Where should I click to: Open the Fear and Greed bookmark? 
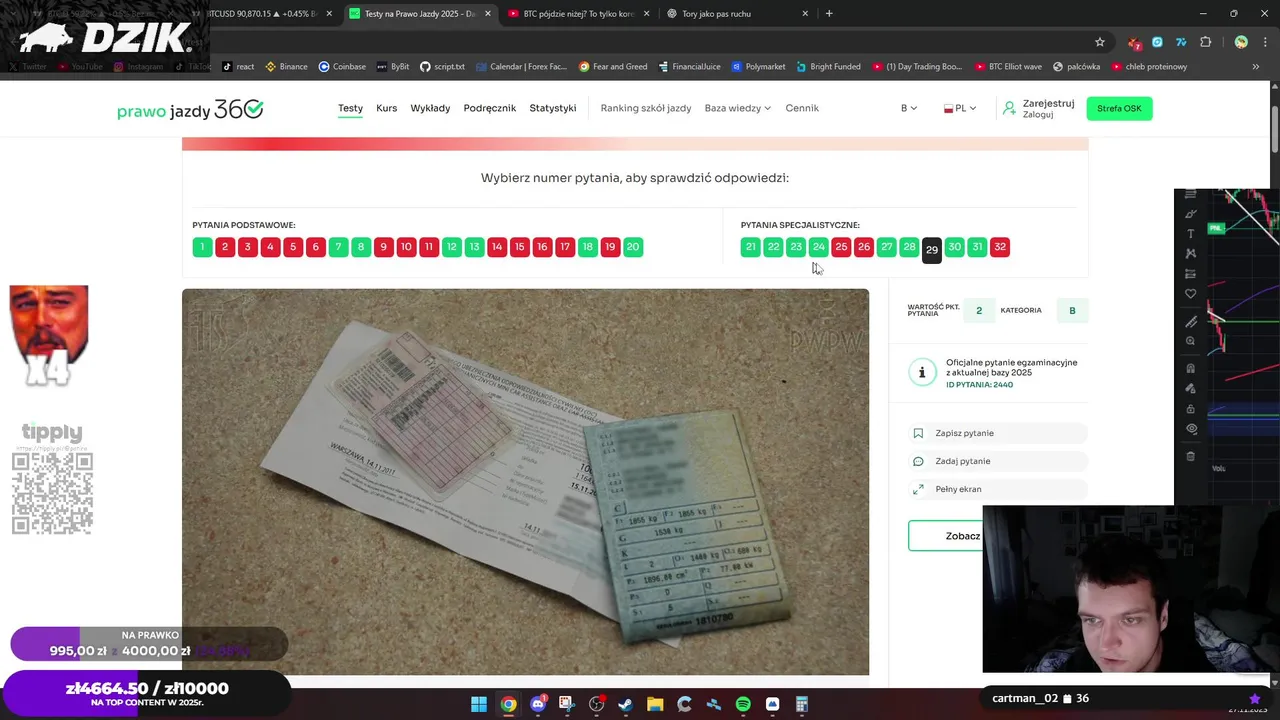pyautogui.click(x=613, y=67)
